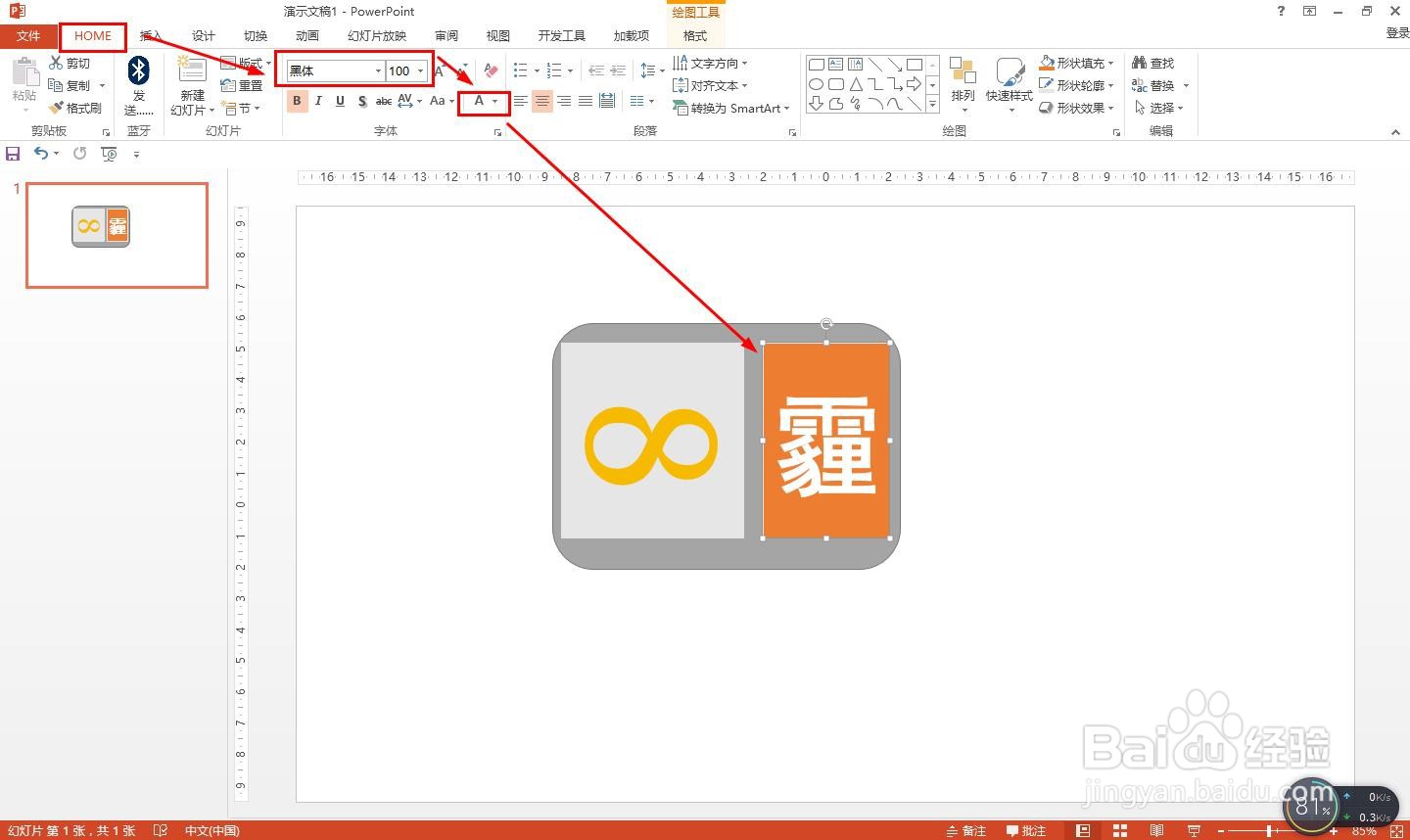Image resolution: width=1410 pixels, height=840 pixels.
Task: Toggle Underline formatting
Action: [x=340, y=101]
